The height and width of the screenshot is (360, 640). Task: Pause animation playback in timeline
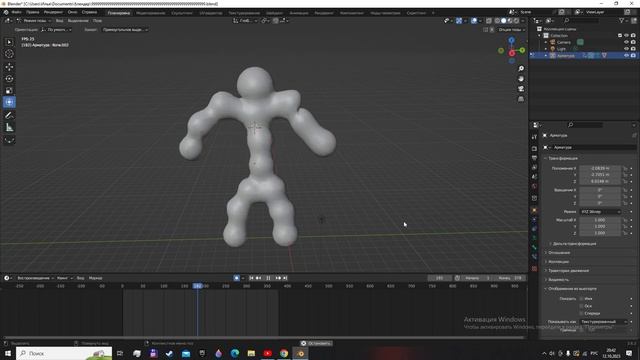pos(268,278)
